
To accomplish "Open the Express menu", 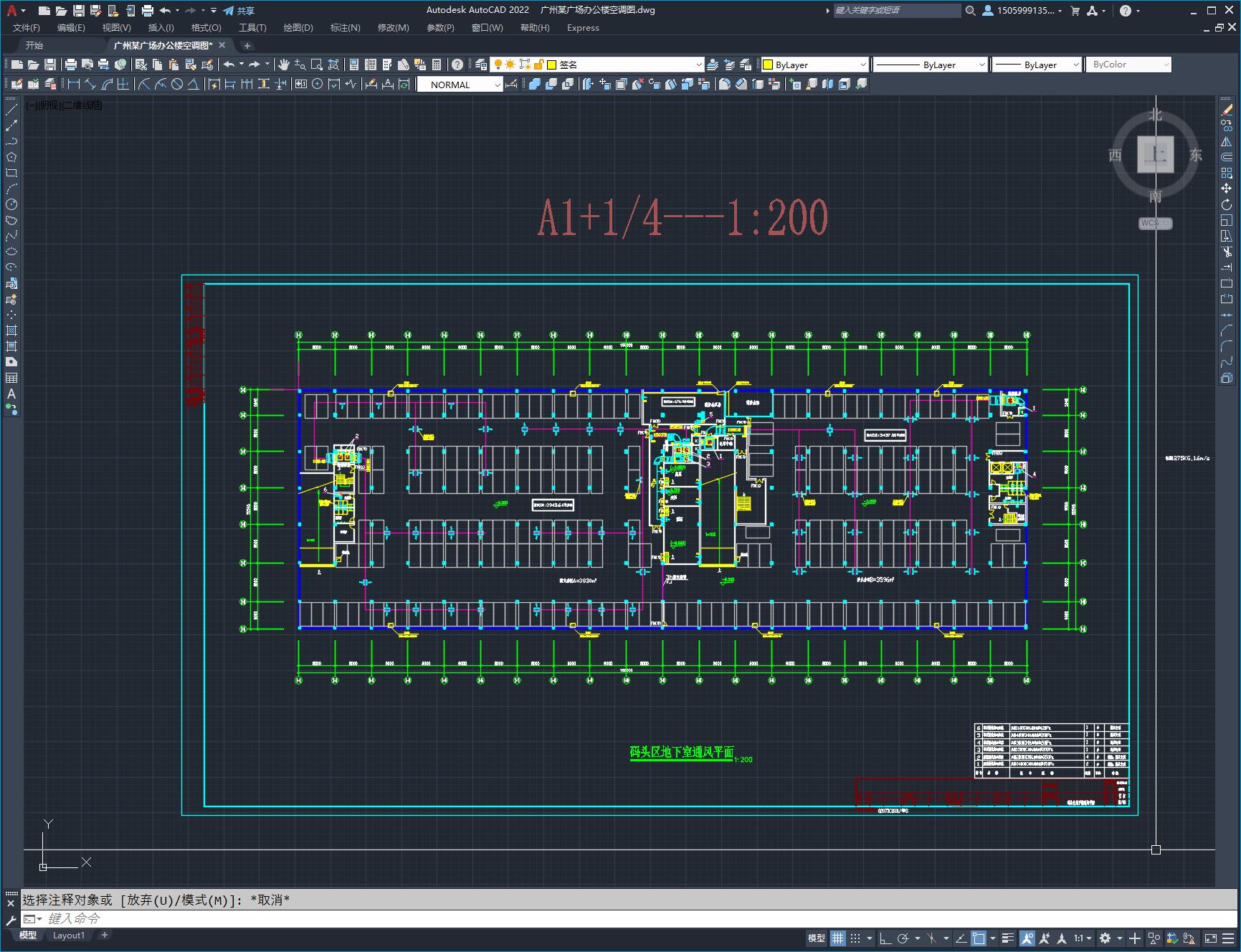I will [583, 28].
